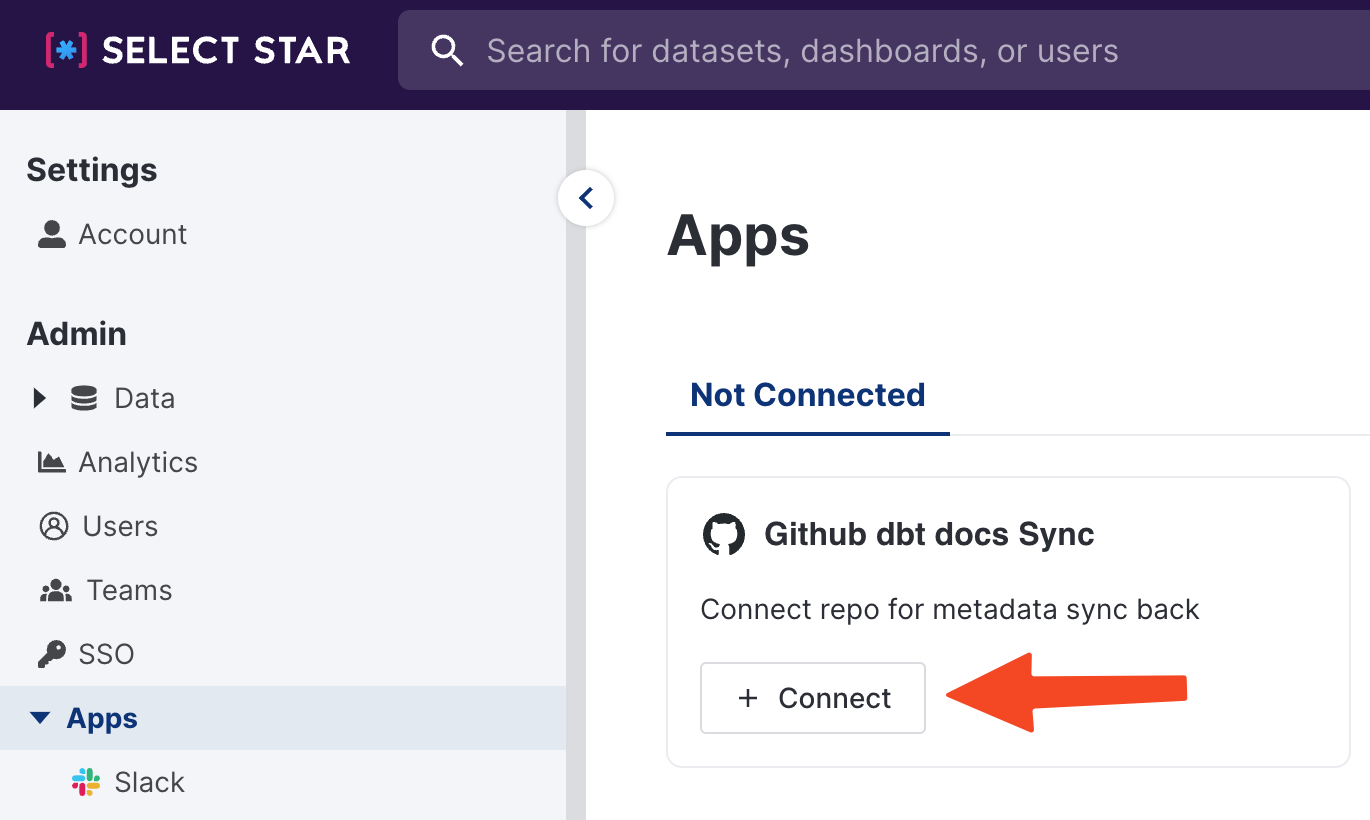
Task: Click the GitHub logo icon
Action: coord(724,535)
